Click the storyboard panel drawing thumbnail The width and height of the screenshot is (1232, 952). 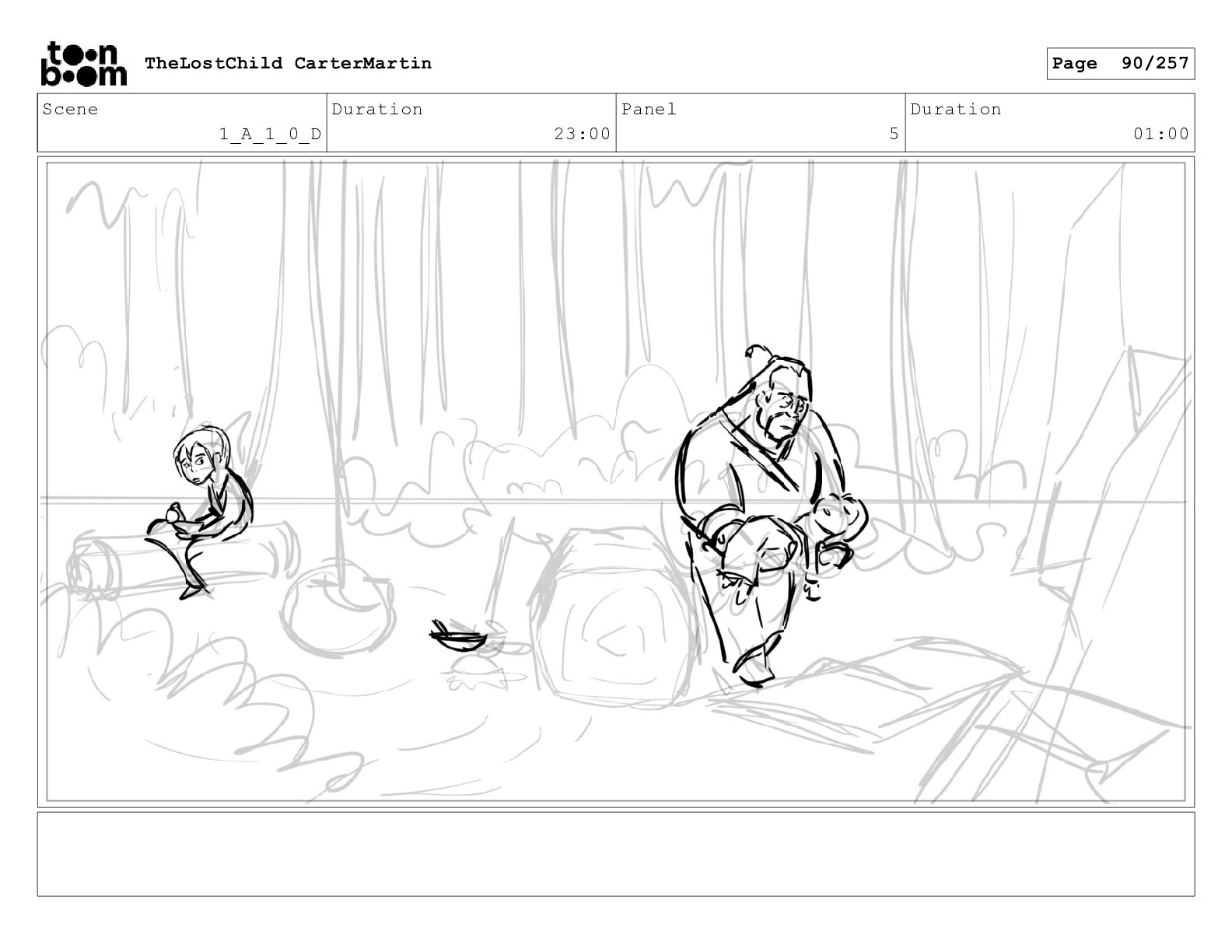(x=616, y=481)
